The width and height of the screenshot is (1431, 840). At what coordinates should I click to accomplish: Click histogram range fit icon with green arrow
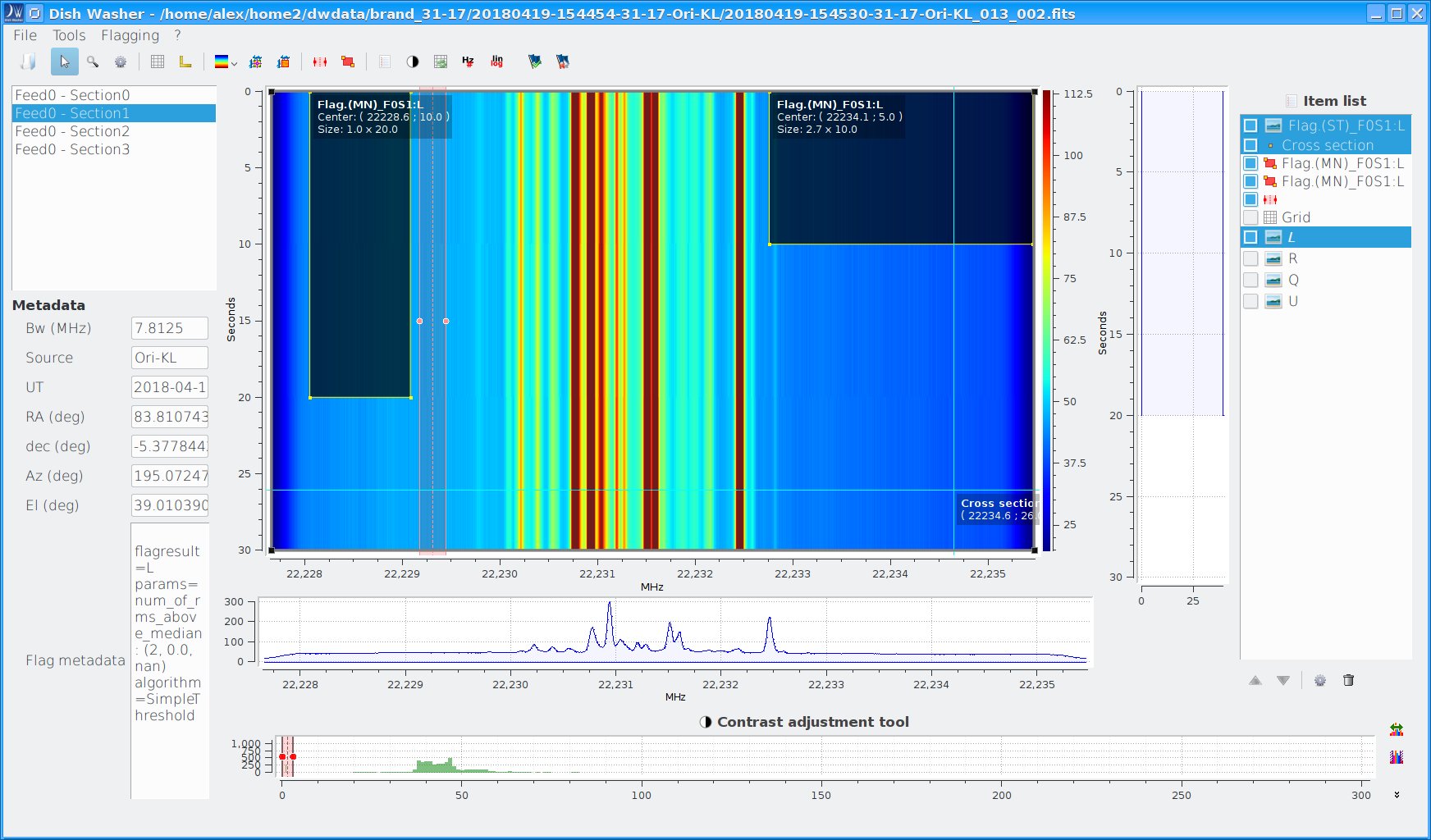point(1397,729)
